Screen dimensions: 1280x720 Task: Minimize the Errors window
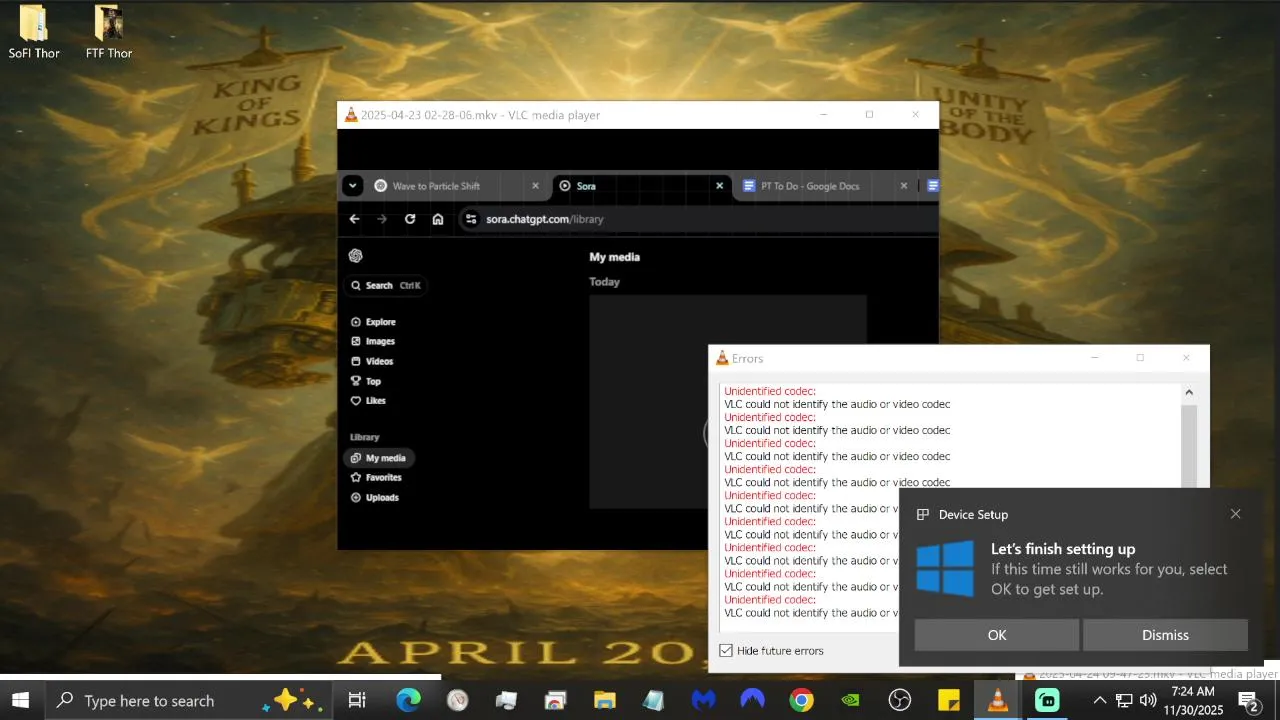pyautogui.click(x=1094, y=358)
